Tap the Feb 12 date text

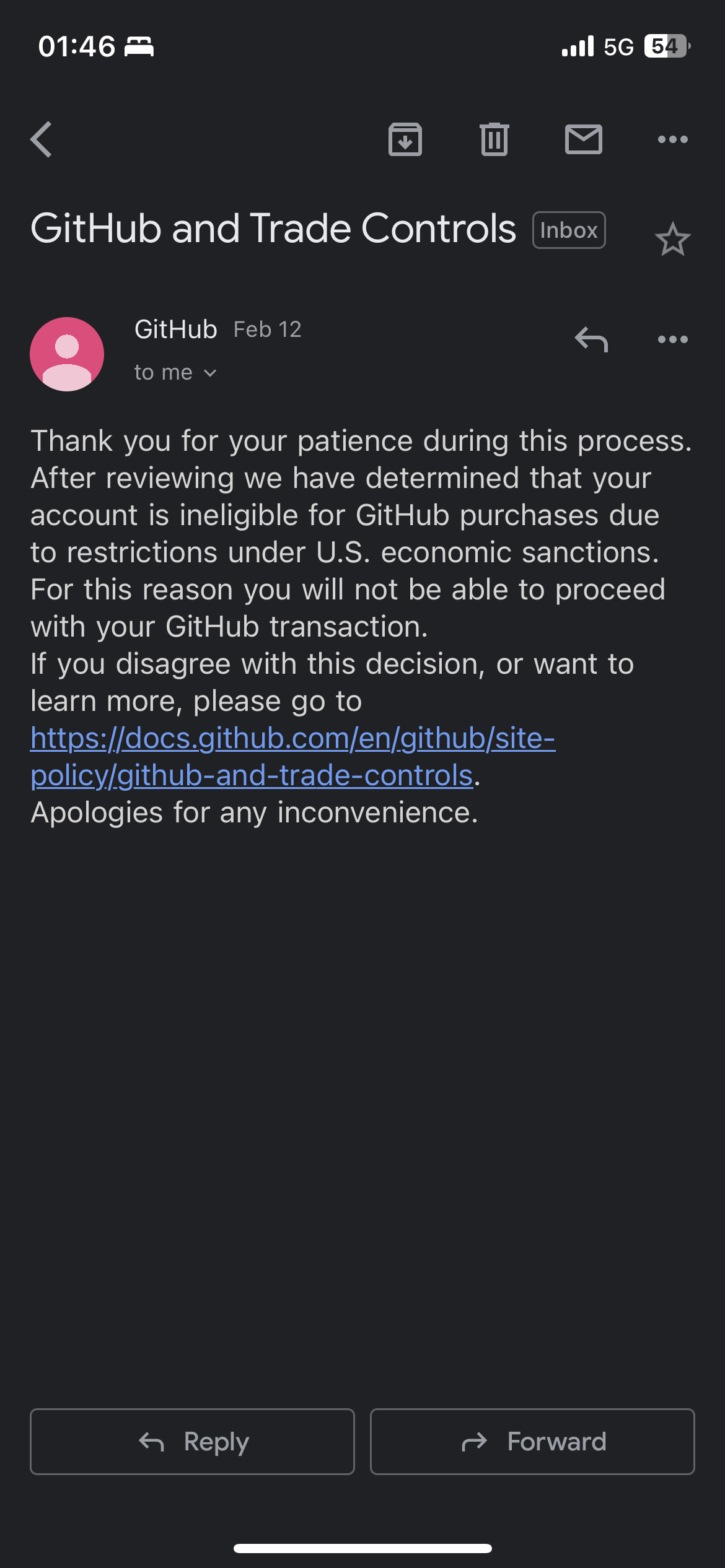(267, 329)
